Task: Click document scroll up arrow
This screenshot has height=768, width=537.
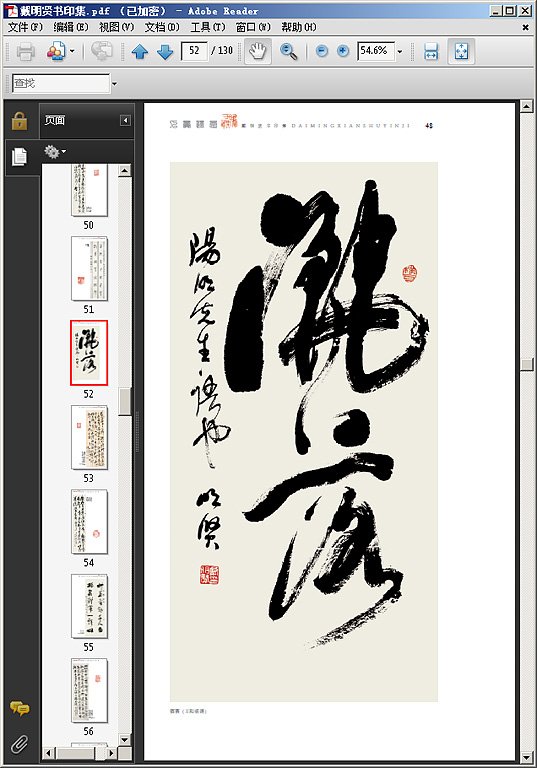Action: (x=526, y=106)
